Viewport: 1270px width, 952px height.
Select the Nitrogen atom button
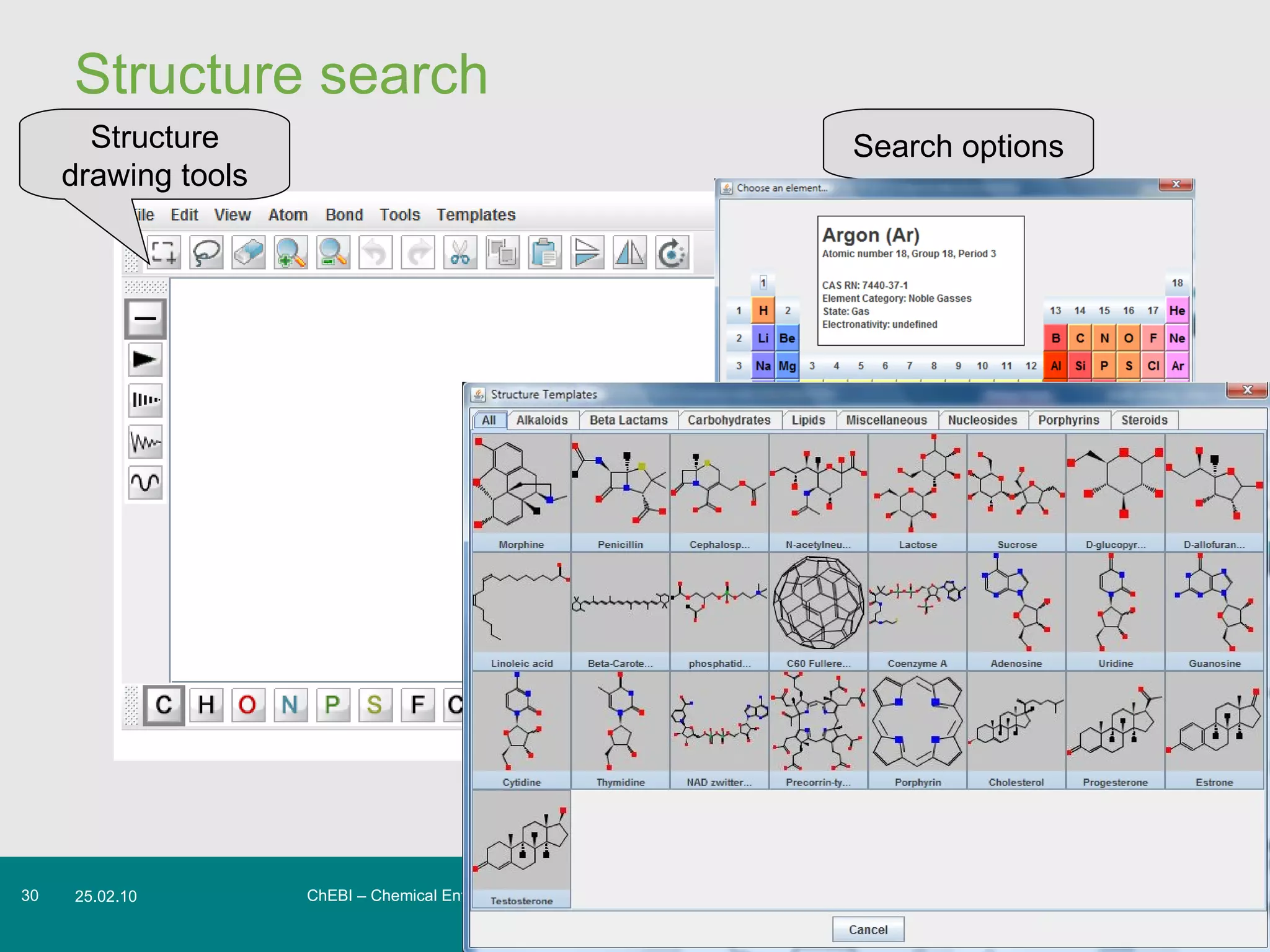(x=290, y=705)
